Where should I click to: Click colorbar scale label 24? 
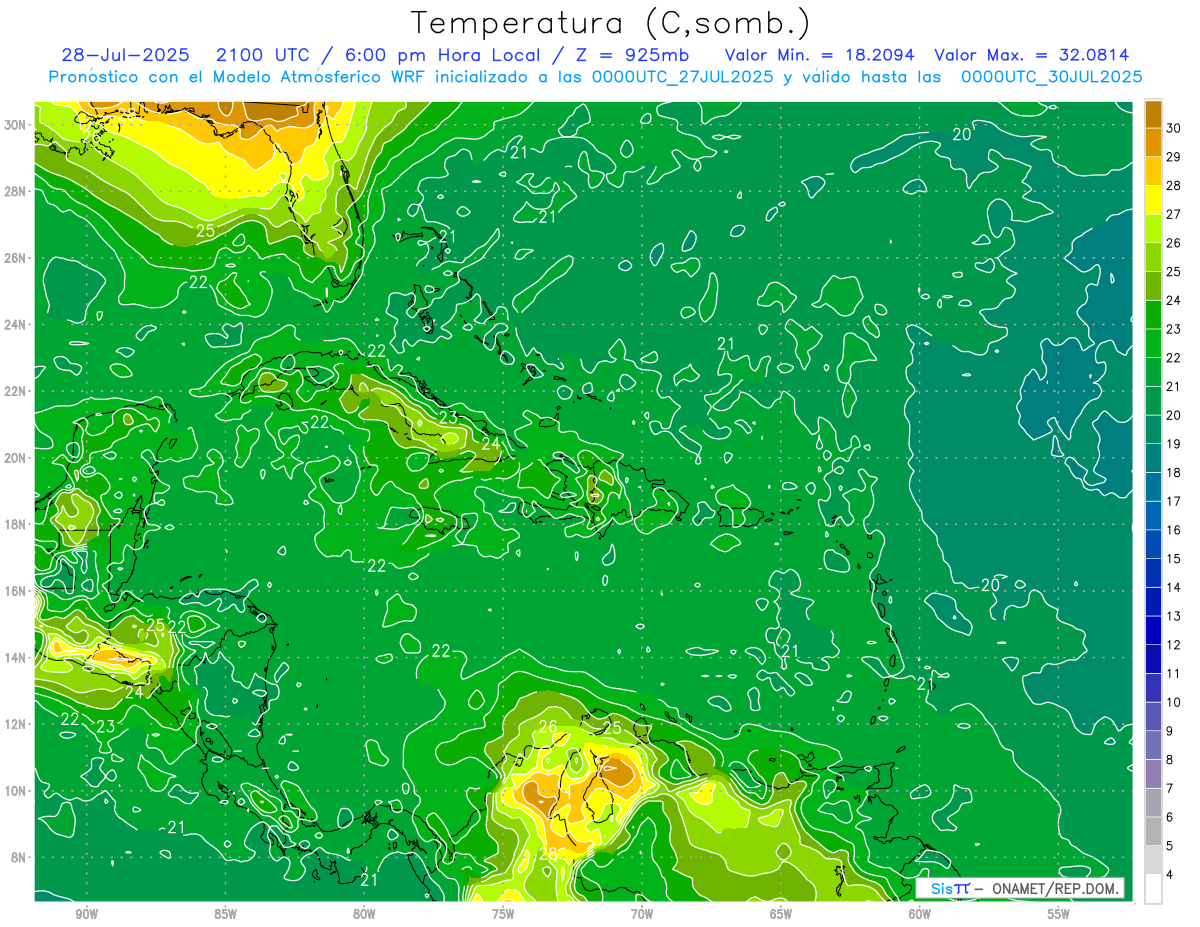pyautogui.click(x=1174, y=300)
